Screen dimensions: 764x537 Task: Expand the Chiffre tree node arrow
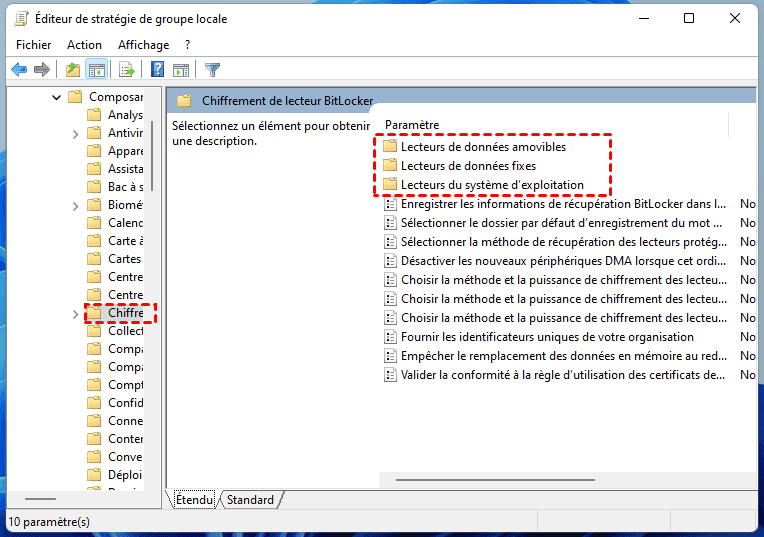pyautogui.click(x=75, y=314)
